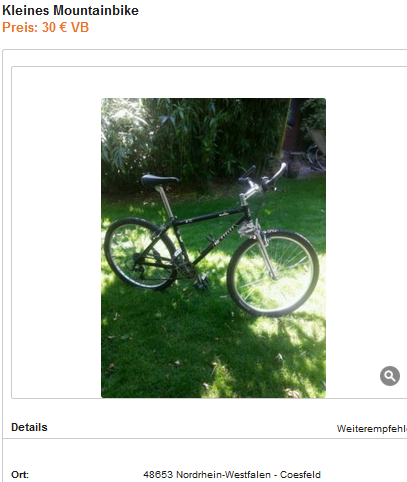Select the Details section heading
This screenshot has height=482, width=407.
(x=29, y=427)
